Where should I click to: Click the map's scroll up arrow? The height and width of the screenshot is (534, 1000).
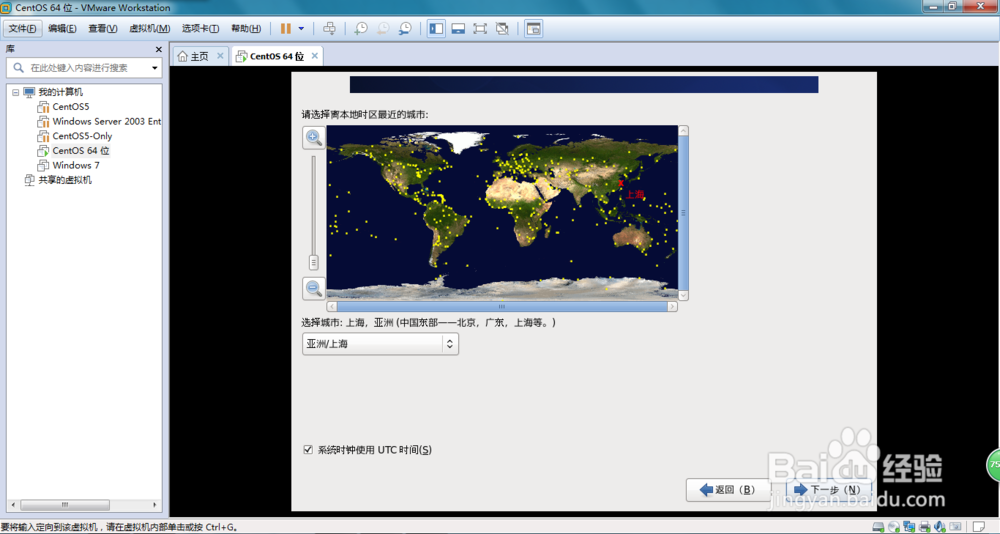point(684,131)
